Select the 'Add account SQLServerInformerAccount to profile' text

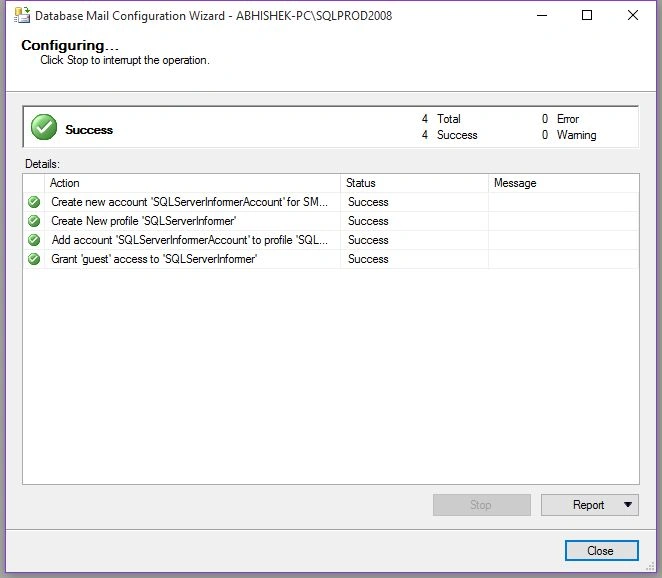[190, 240]
